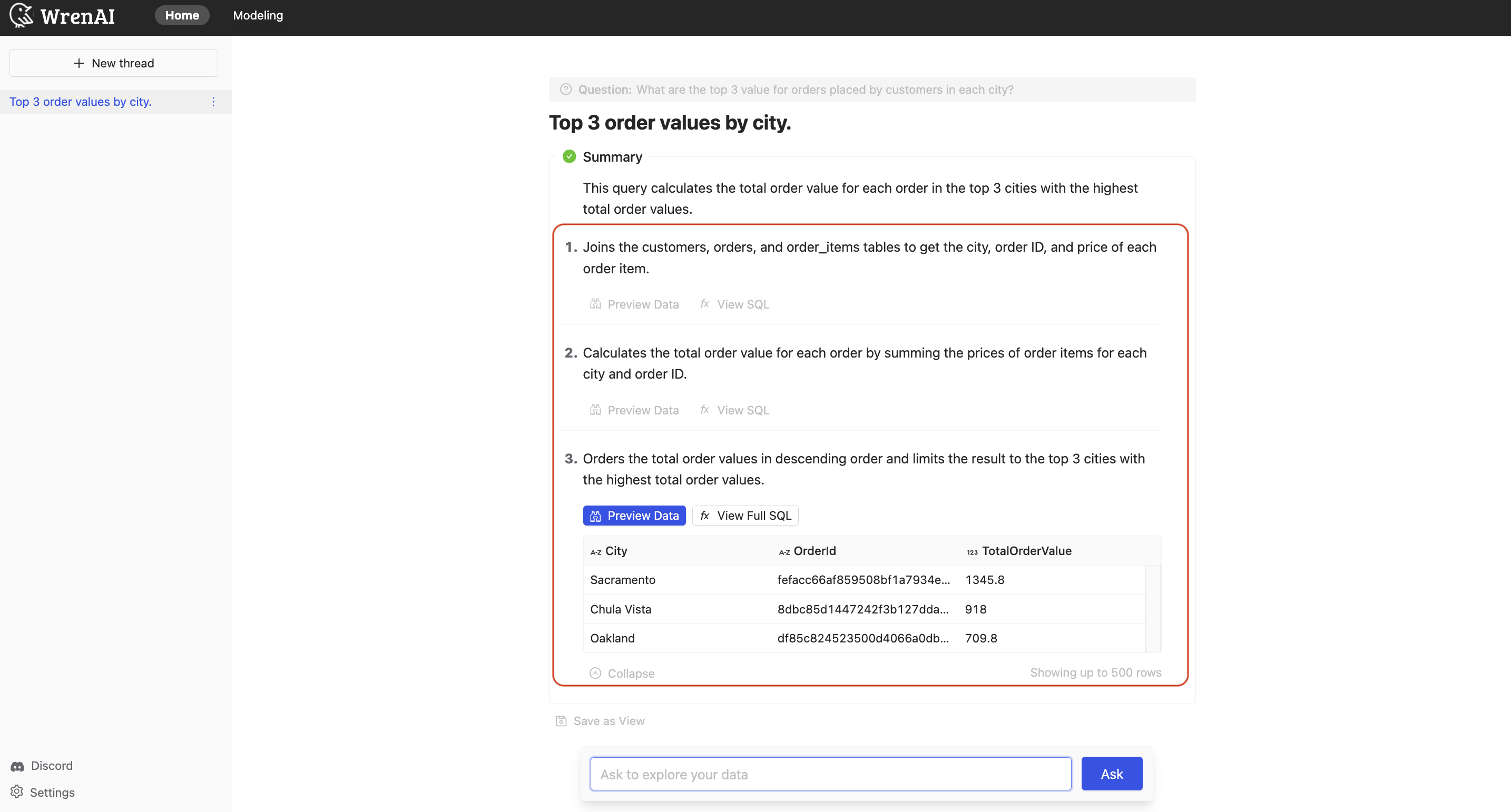Viewport: 1511px width, 812px height.
Task: Switch to the Modeling tab
Action: click(258, 15)
